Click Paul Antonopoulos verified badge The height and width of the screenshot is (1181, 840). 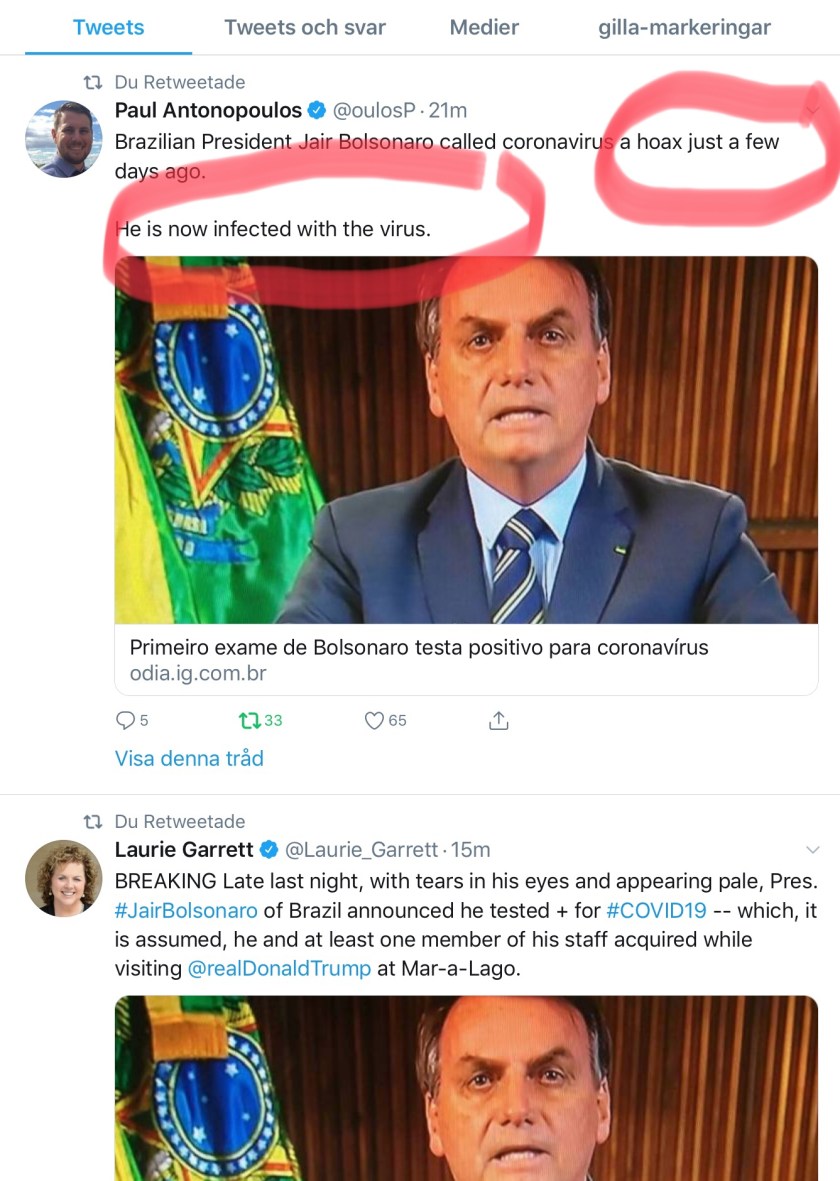click(316, 110)
